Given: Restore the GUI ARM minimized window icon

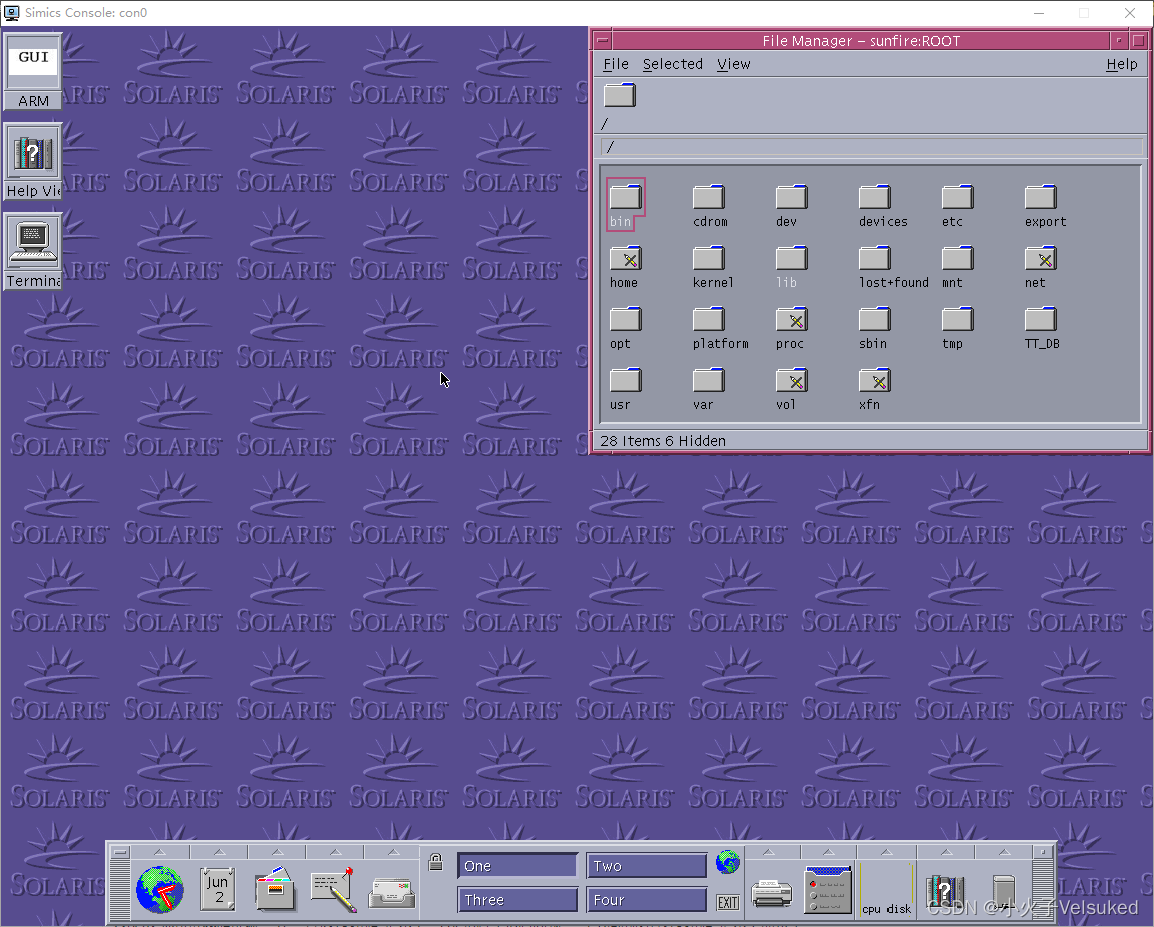Looking at the screenshot, I should coord(33,71).
